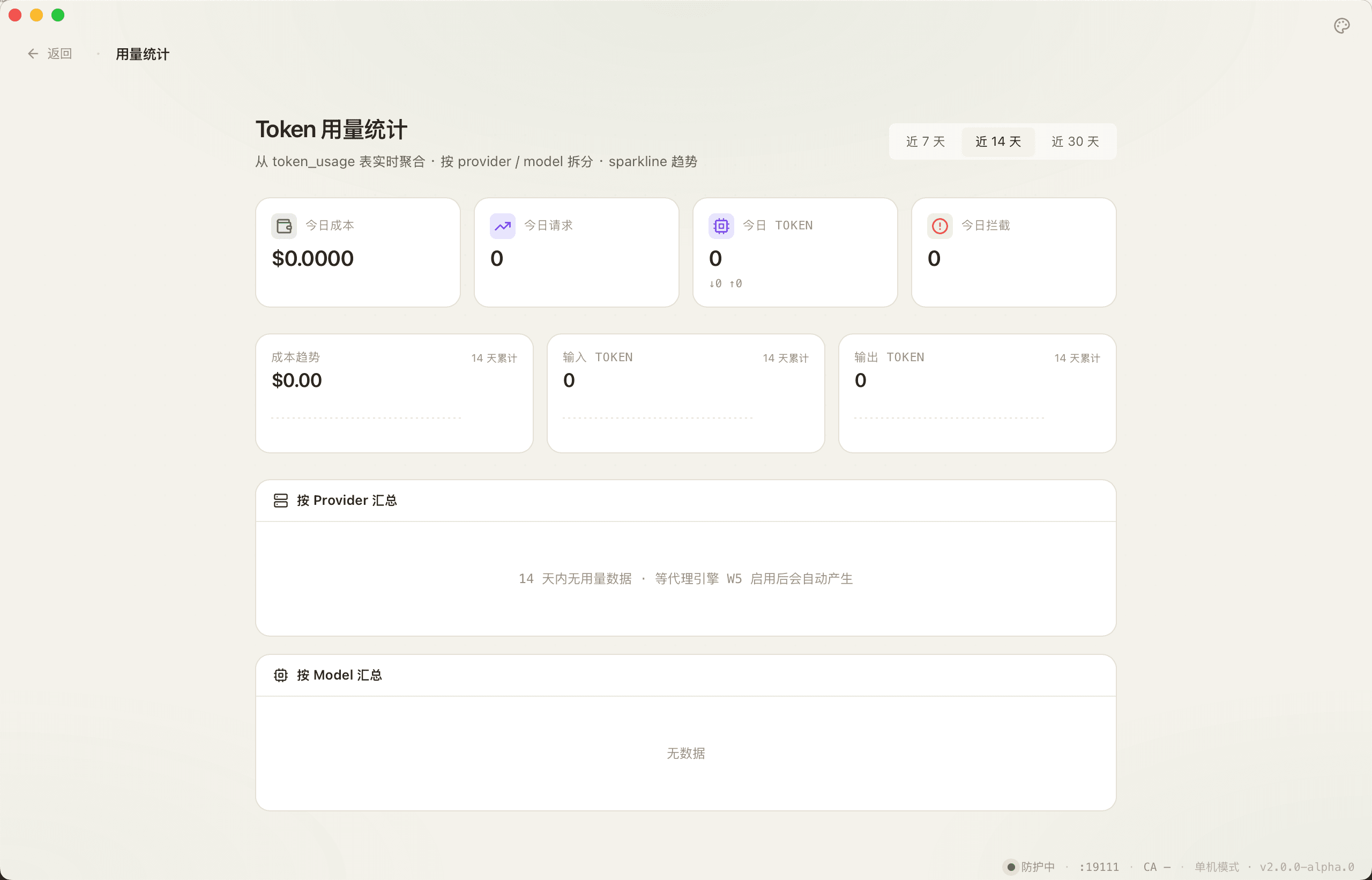The width and height of the screenshot is (1372, 880).
Task: Click the 用量统计 breadcrumb title
Action: coord(142,54)
